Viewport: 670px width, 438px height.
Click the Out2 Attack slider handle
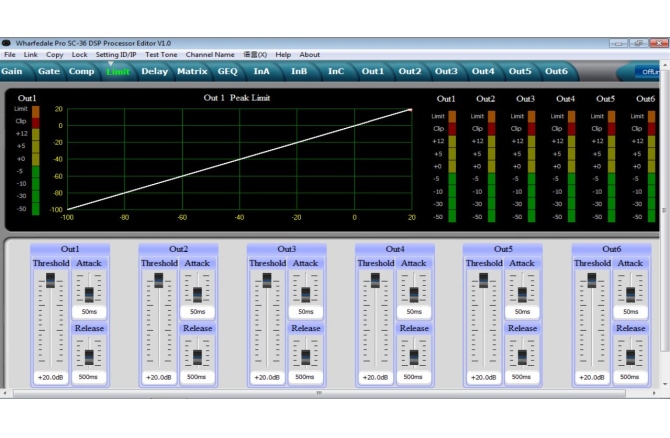197,293
